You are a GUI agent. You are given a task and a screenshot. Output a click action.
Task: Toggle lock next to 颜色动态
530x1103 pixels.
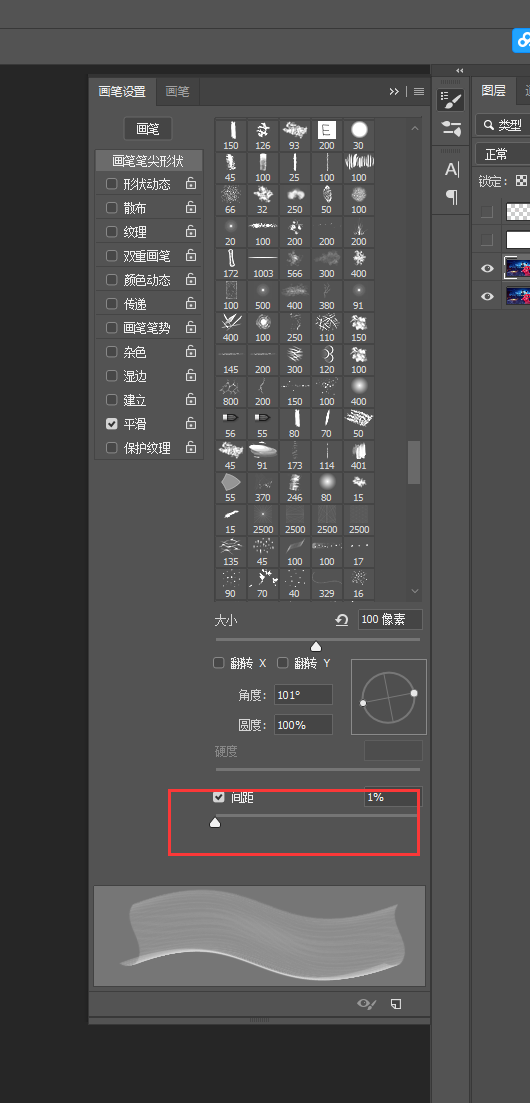coord(191,279)
